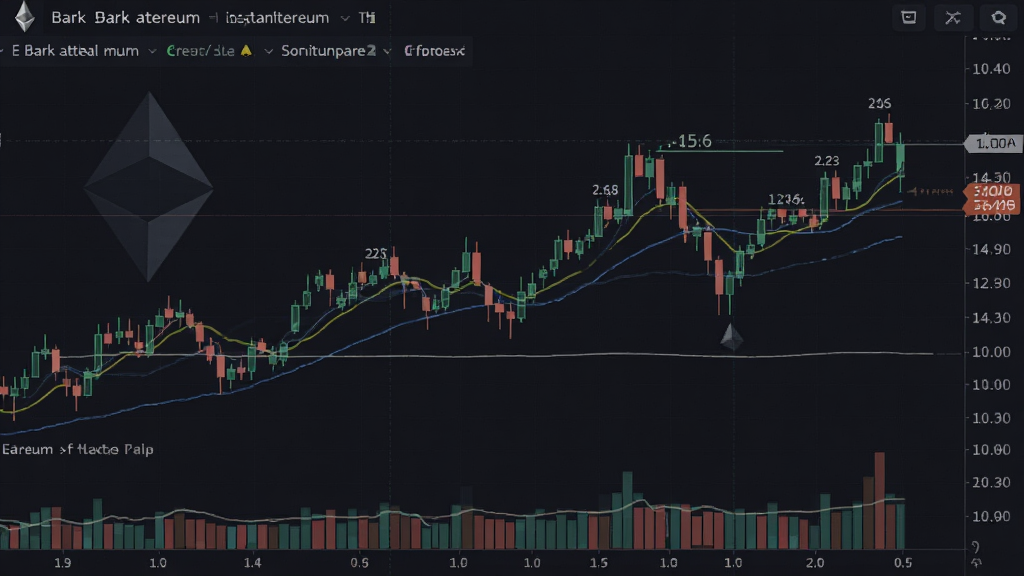Click the monitor screen icon in the top-right toolbar
This screenshot has width=1024, height=576.
(x=908, y=18)
